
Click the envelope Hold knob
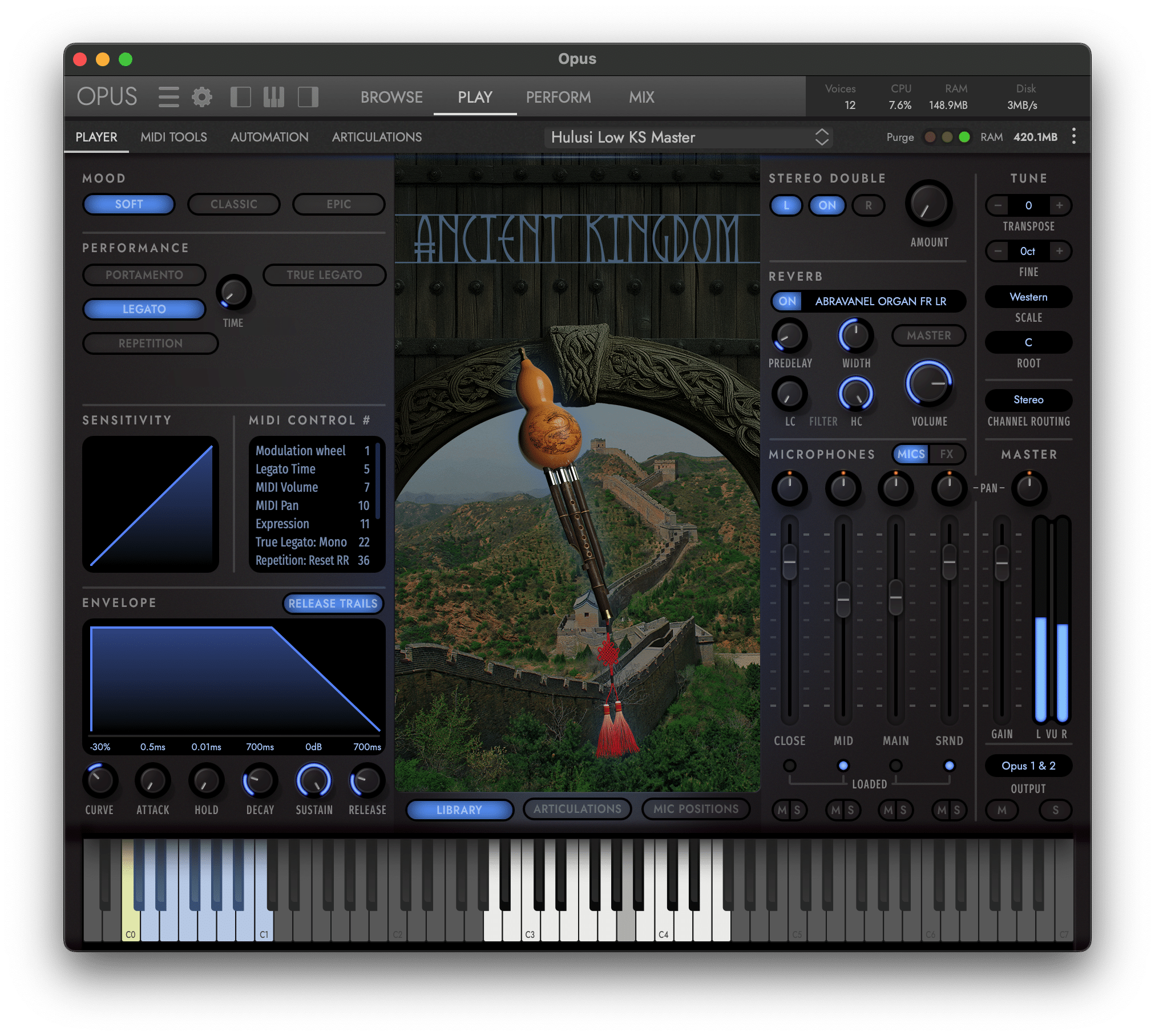206,780
